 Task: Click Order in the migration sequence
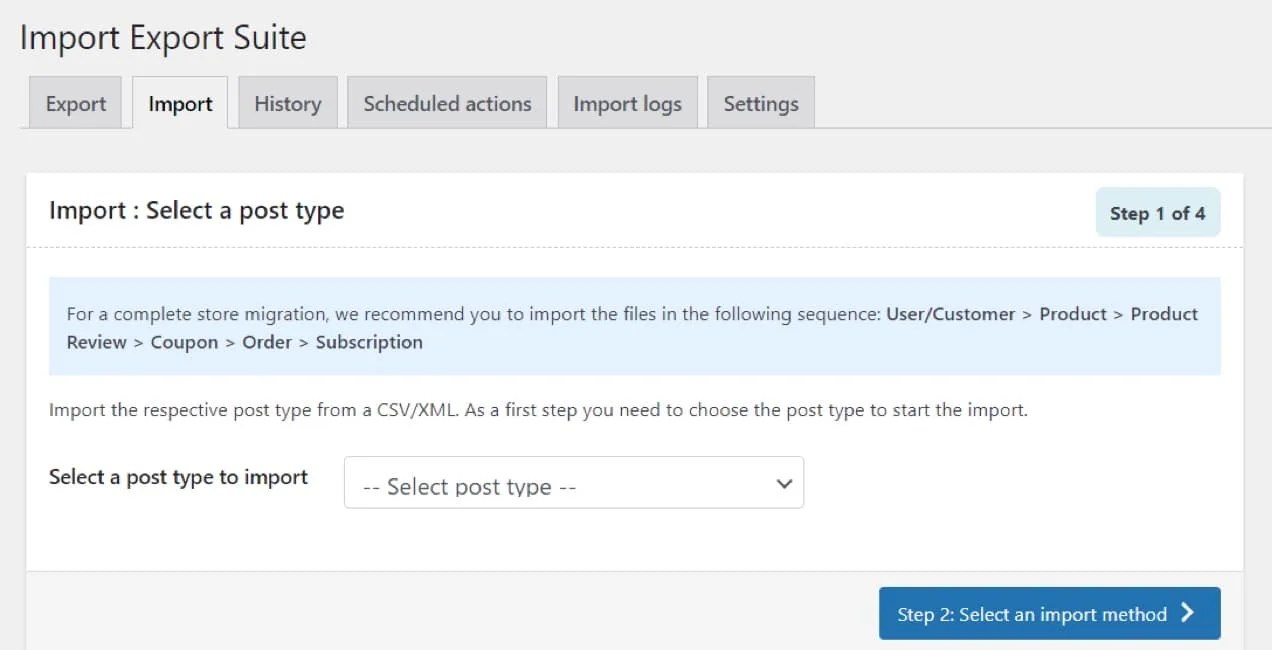coord(267,342)
